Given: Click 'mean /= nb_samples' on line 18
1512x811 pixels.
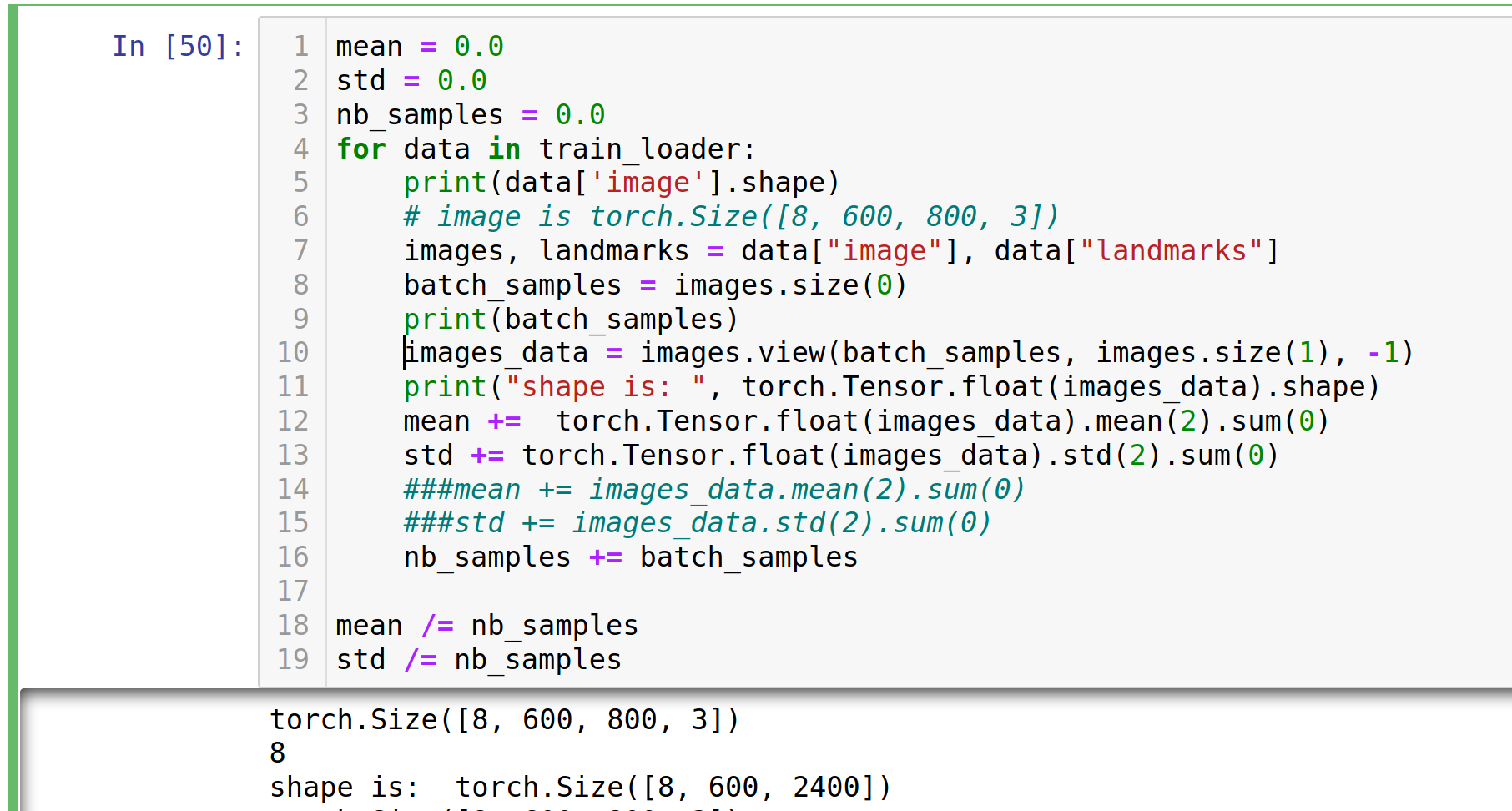Looking at the screenshot, I should coord(486,626).
